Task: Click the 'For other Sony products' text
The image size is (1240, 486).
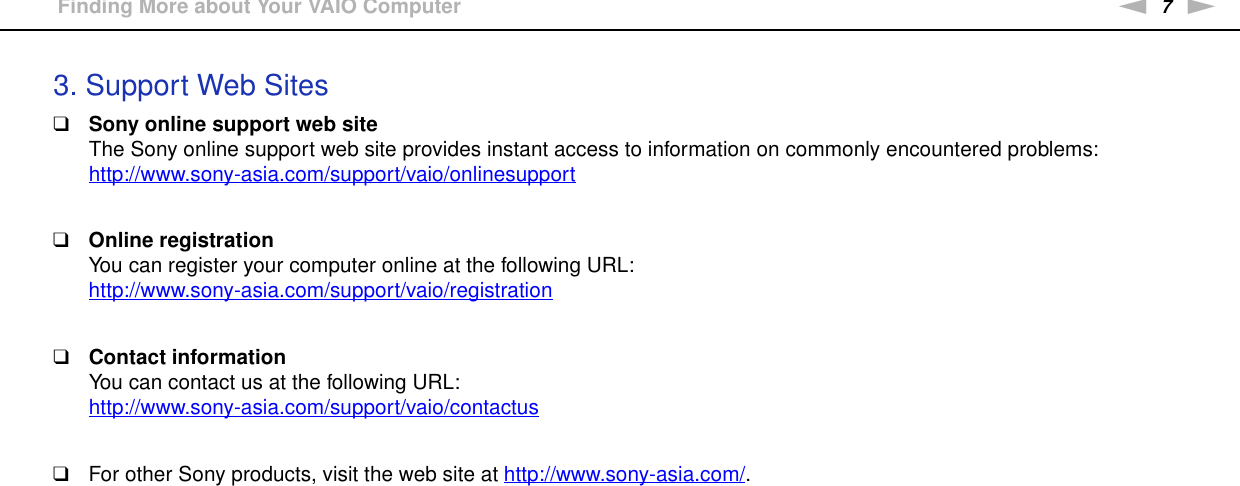Action: [295, 474]
